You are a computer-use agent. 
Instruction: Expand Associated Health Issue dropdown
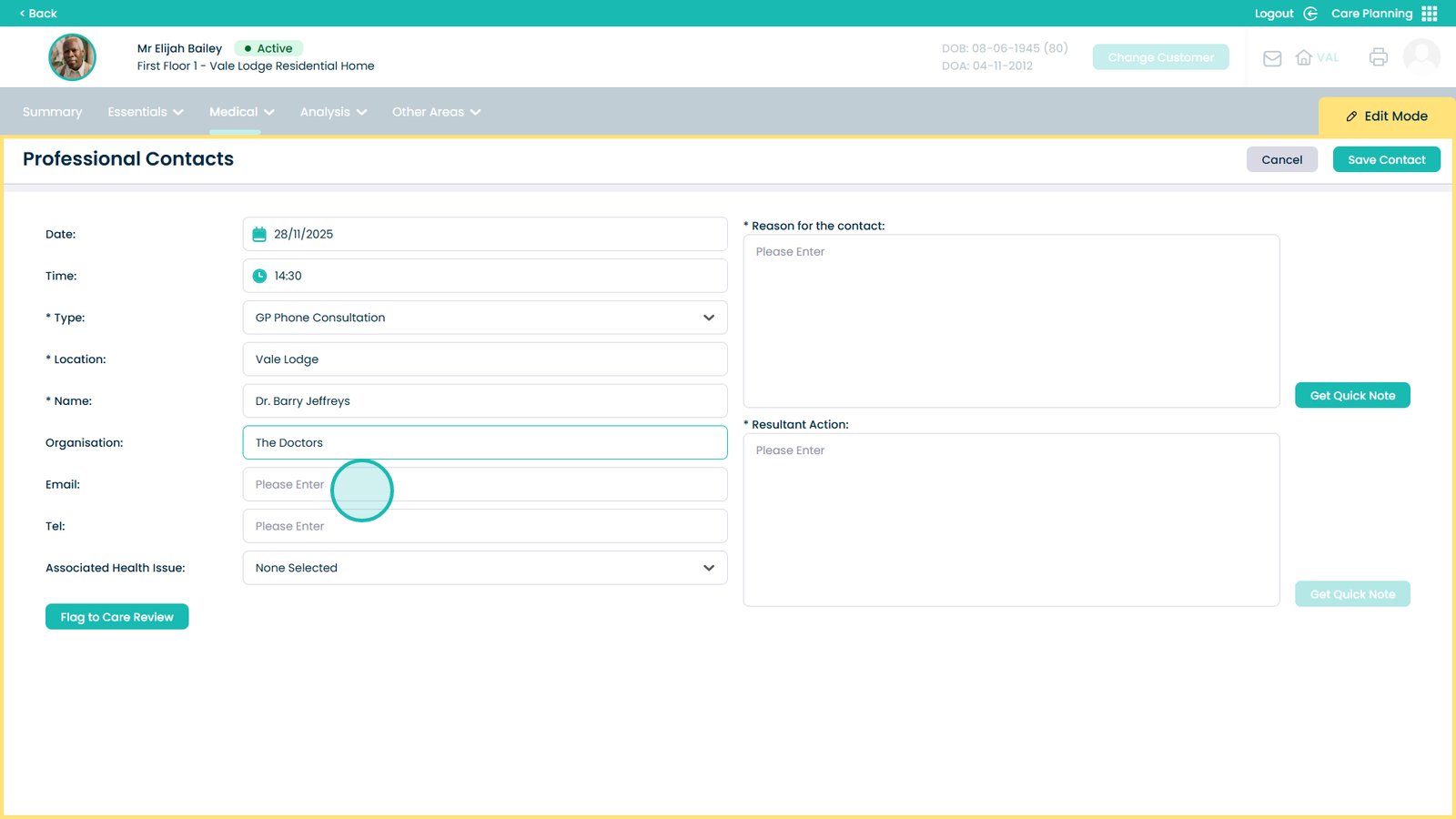[x=484, y=568]
